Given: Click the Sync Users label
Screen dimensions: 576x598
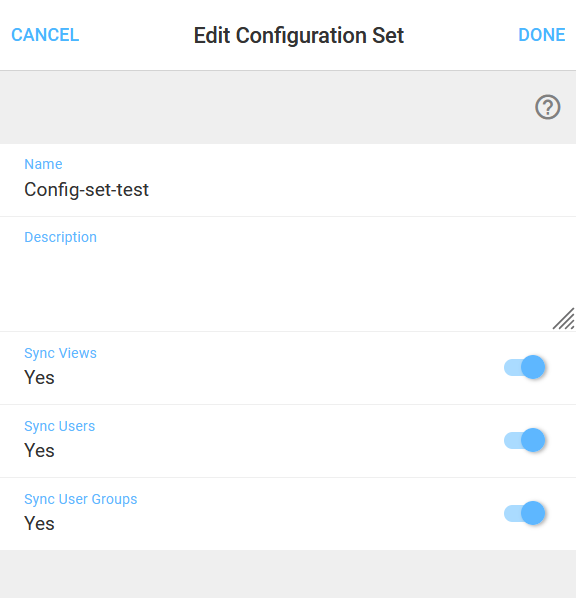Looking at the screenshot, I should [x=60, y=426].
